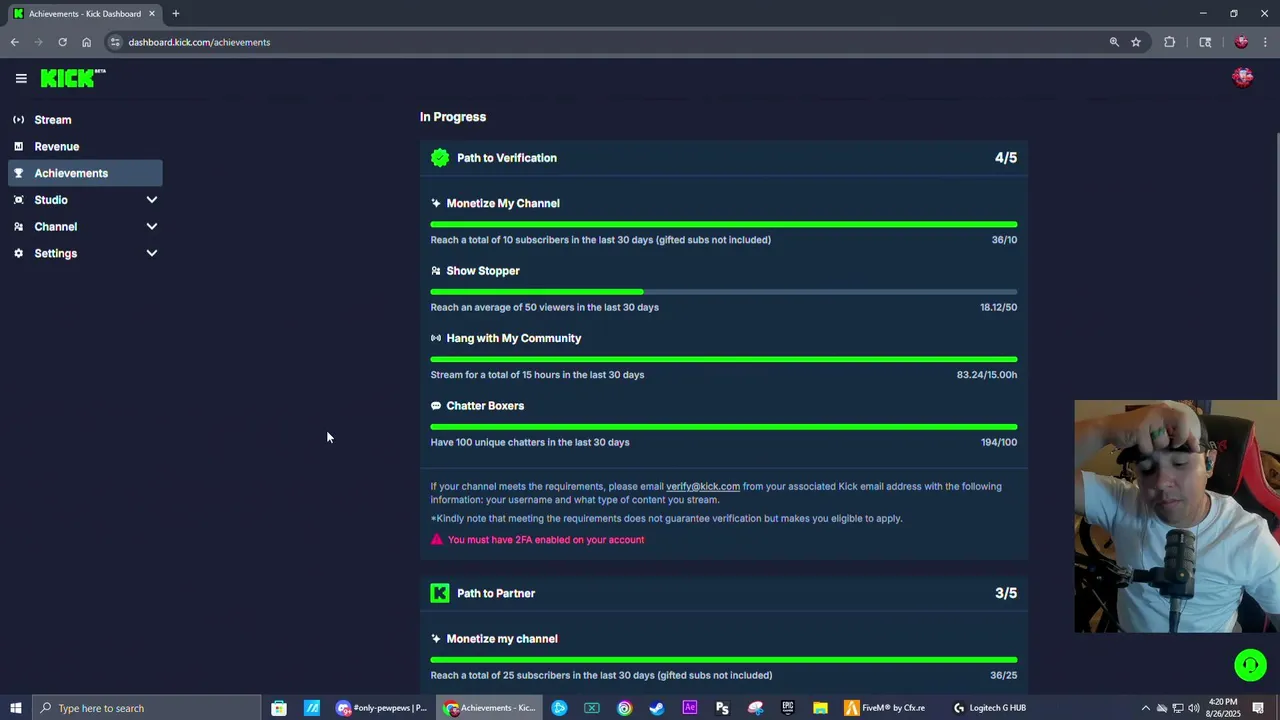Viewport: 1280px width, 720px height.
Task: Switch to #only-pewpews Discord window
Action: [x=381, y=708]
